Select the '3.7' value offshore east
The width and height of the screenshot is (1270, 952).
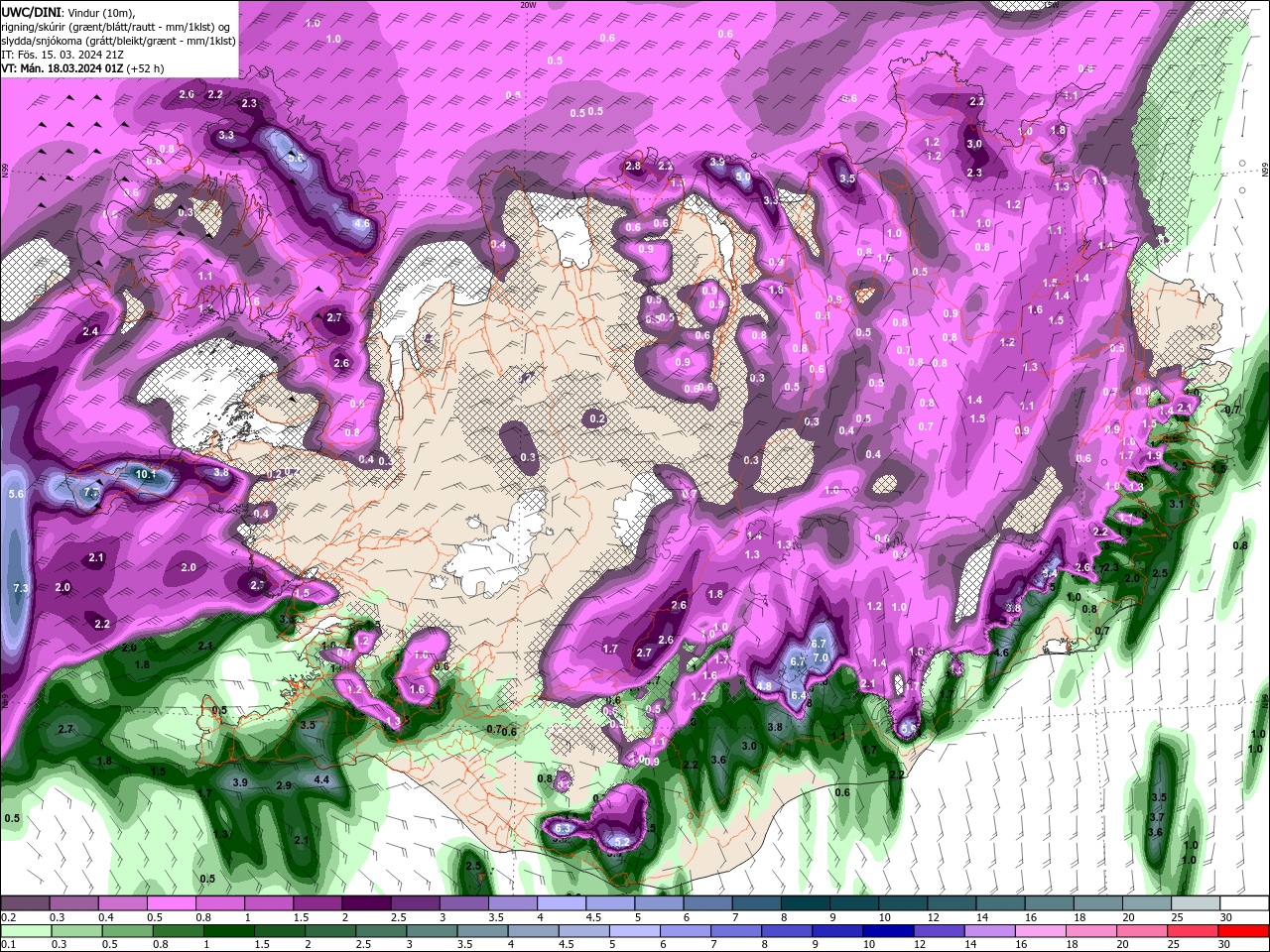tap(1156, 816)
